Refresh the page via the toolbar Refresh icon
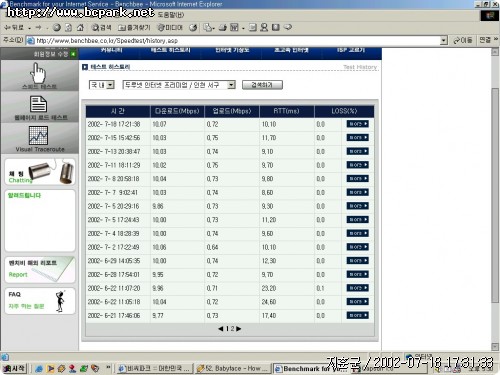 (x=68, y=28)
